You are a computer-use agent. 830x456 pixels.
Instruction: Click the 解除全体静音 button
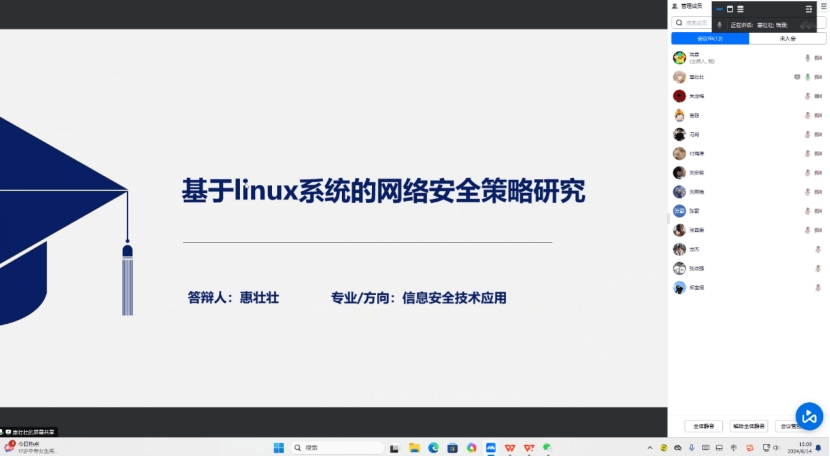click(x=749, y=426)
